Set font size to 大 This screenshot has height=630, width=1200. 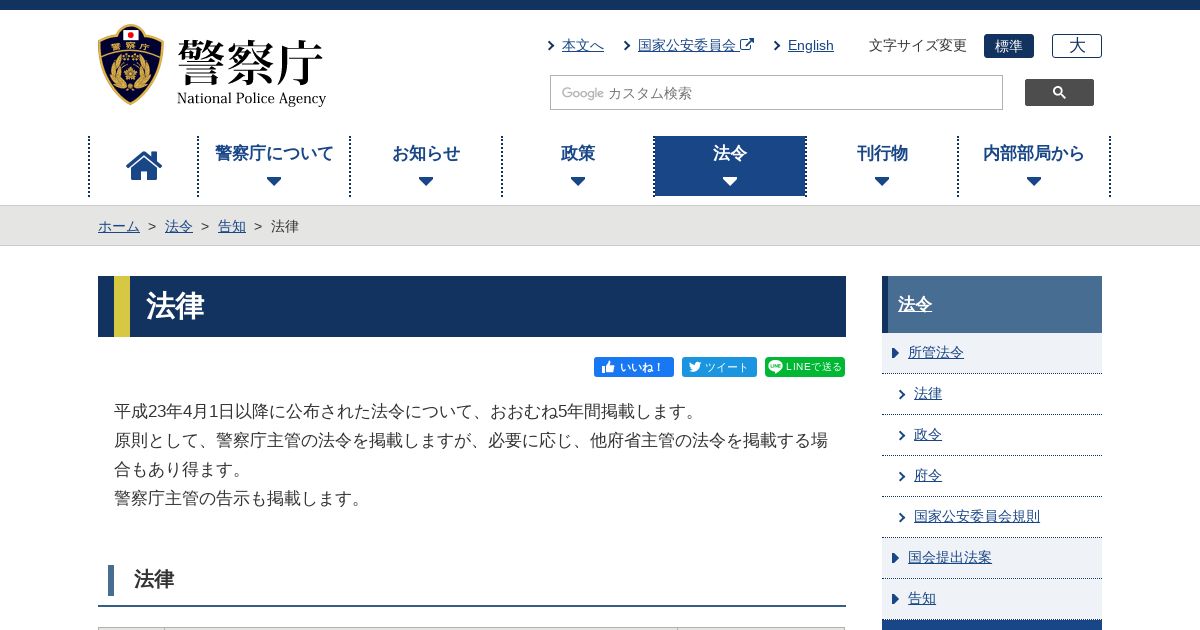[x=1077, y=46]
